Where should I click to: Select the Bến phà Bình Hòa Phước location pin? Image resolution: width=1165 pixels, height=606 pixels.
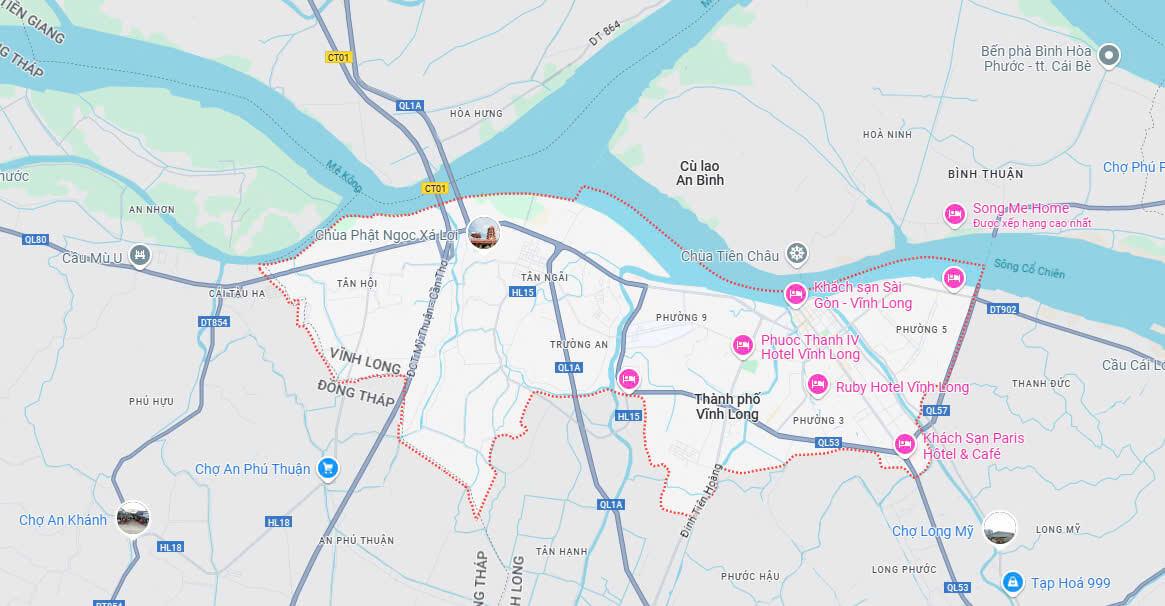(x=1109, y=56)
